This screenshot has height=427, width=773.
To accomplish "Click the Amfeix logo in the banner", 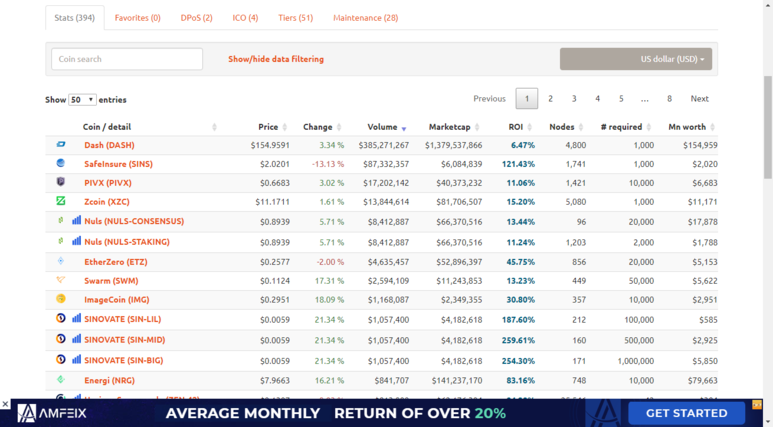I will click(x=52, y=413).
